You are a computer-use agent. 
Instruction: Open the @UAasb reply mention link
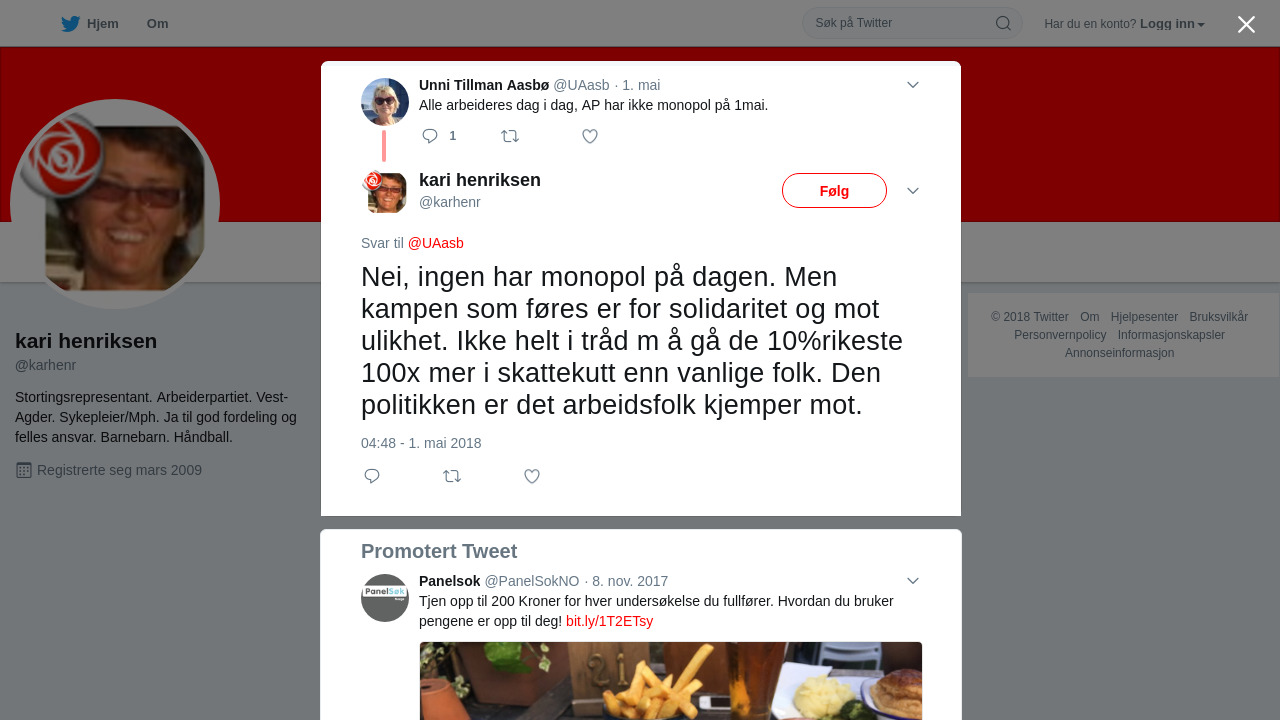coord(436,243)
